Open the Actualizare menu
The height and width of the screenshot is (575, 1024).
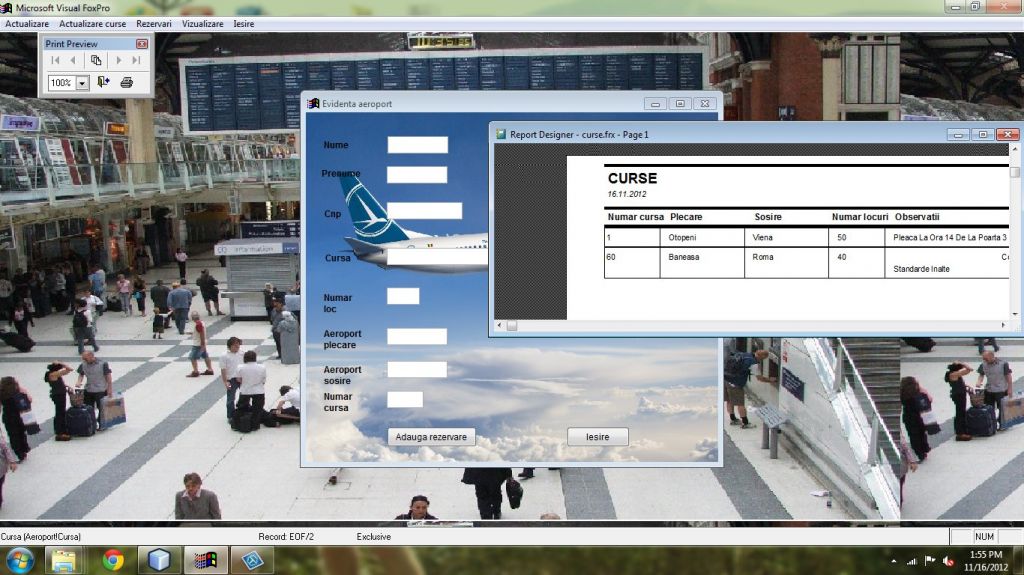tap(27, 23)
